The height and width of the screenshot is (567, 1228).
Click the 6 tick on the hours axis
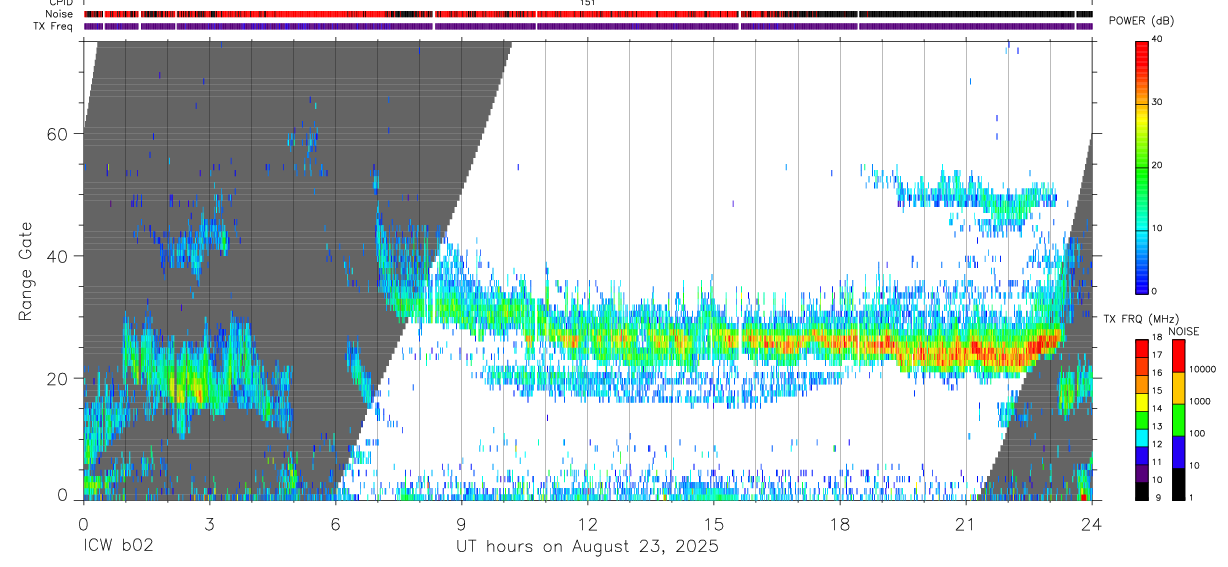tap(335, 523)
